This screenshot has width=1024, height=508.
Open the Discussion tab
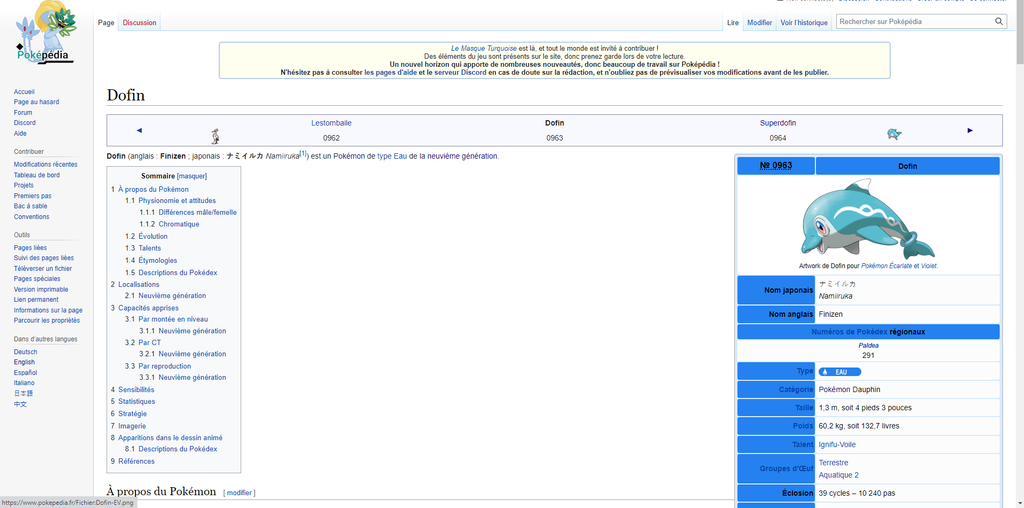(x=140, y=23)
